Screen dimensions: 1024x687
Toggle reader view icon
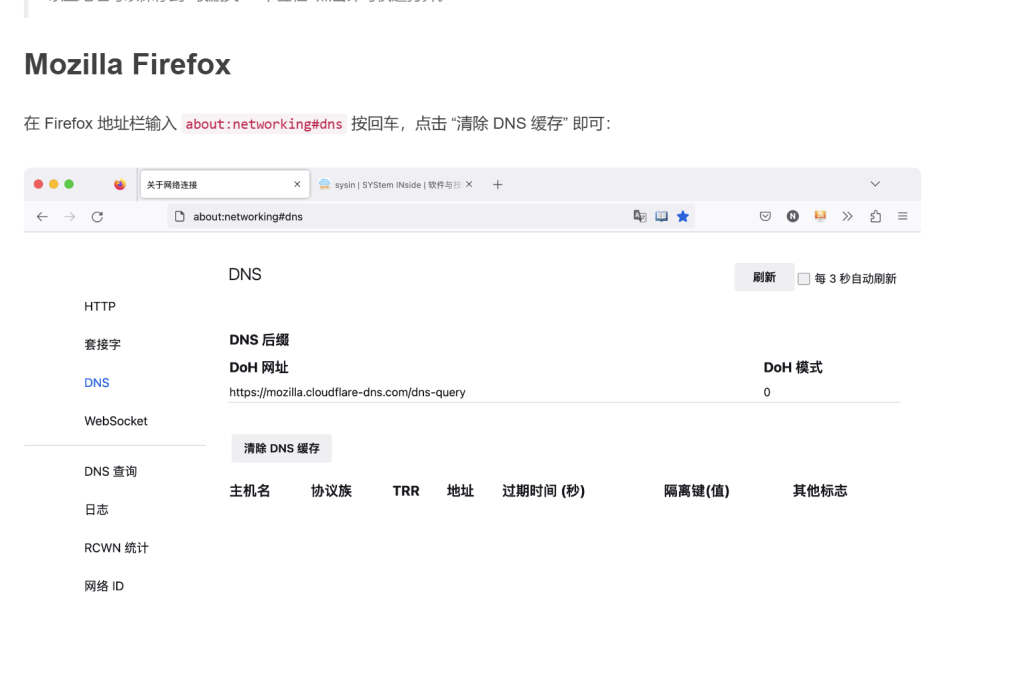coord(662,216)
